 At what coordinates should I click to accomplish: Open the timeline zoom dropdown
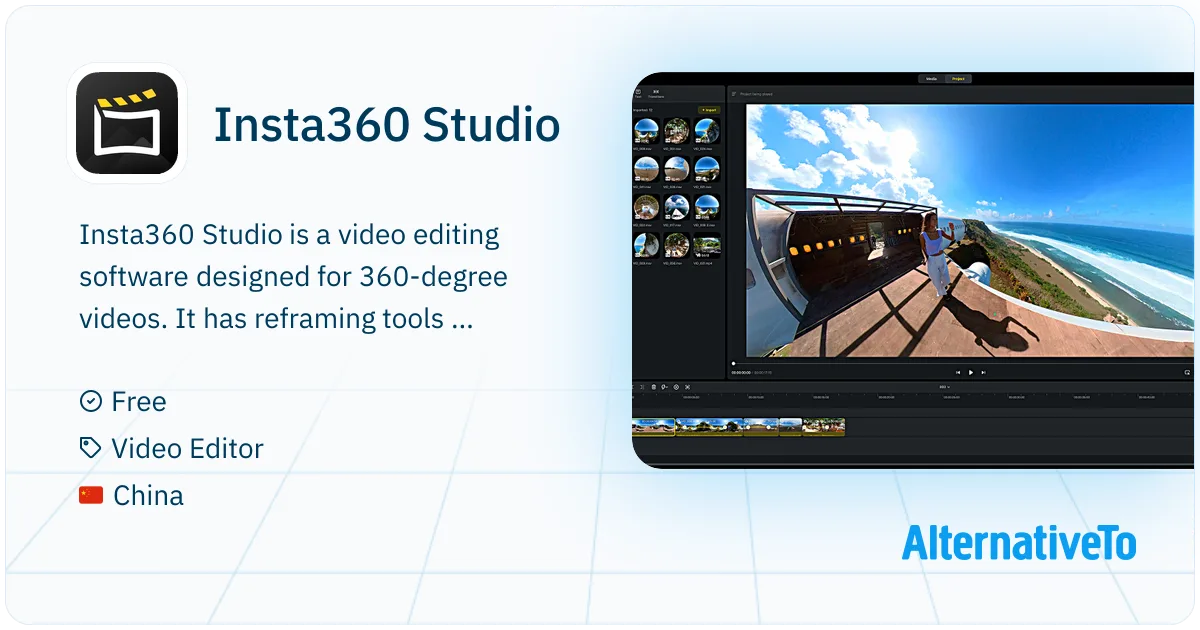click(x=944, y=386)
